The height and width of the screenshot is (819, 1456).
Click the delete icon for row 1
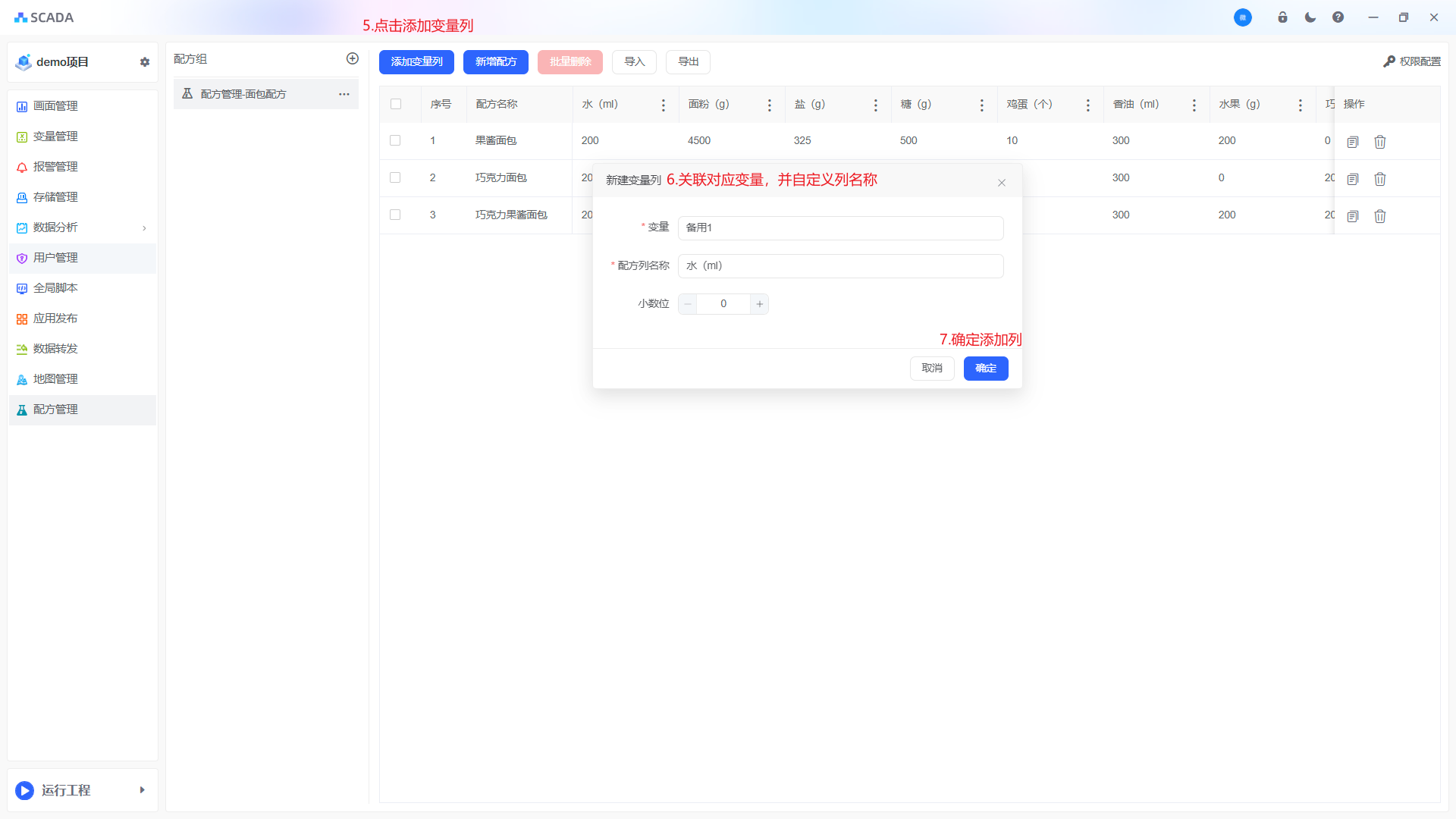pyautogui.click(x=1380, y=142)
